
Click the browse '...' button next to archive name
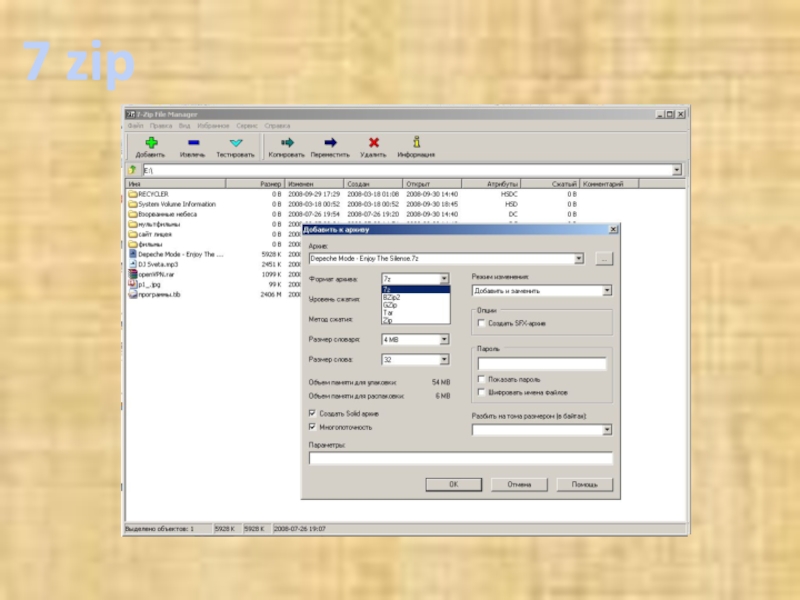[x=604, y=259]
